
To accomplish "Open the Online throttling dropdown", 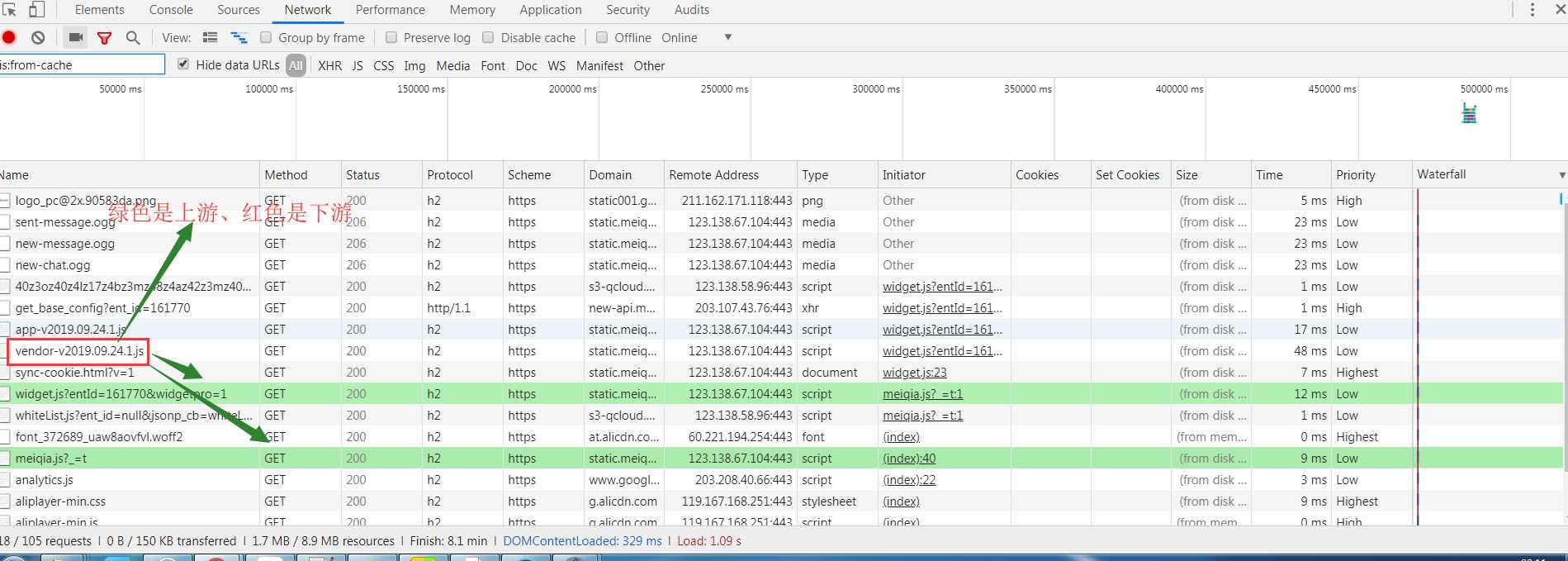I will (x=697, y=37).
